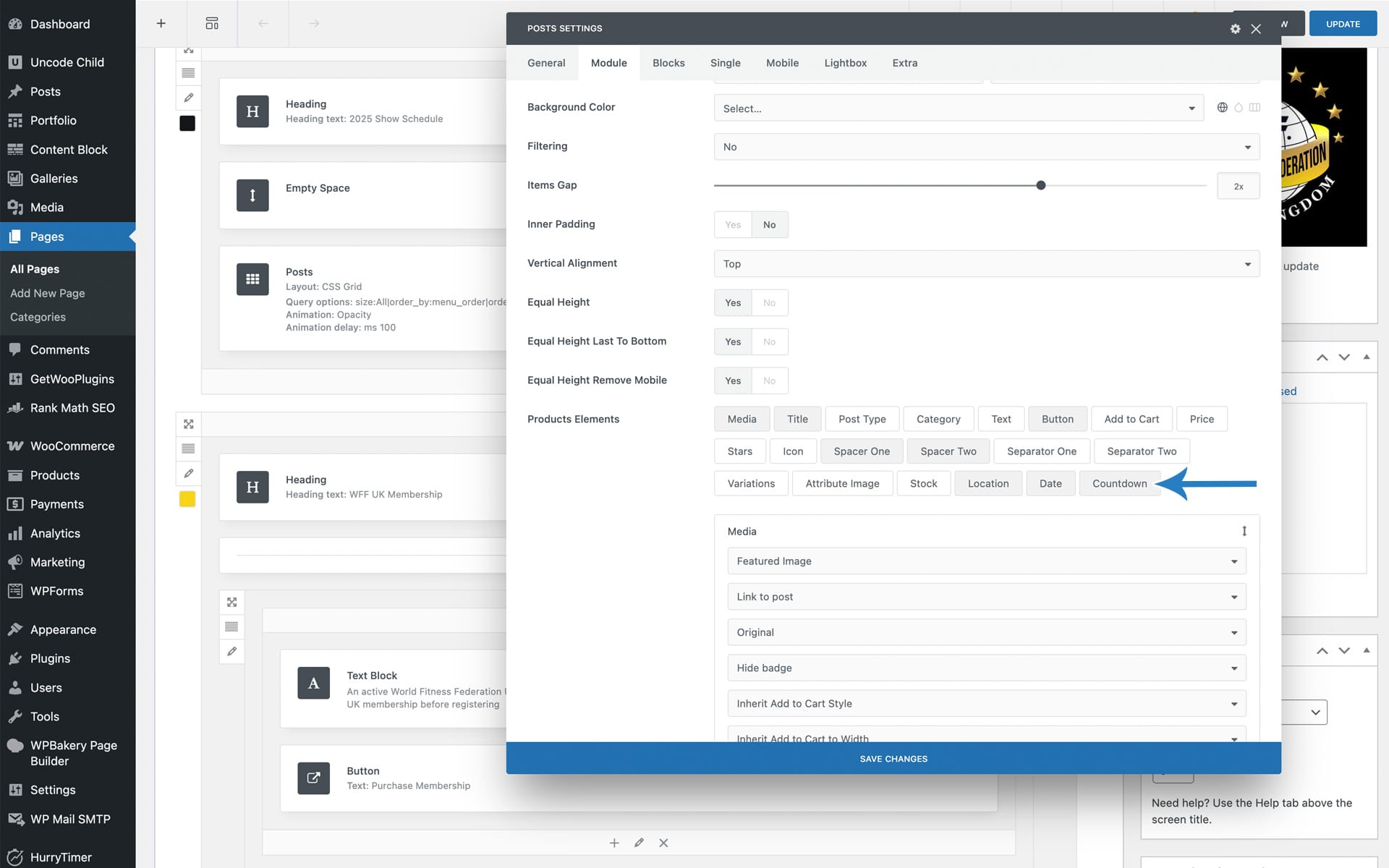This screenshot has width=1389, height=868.
Task: Switch to the Lightbox tab
Action: coord(845,63)
